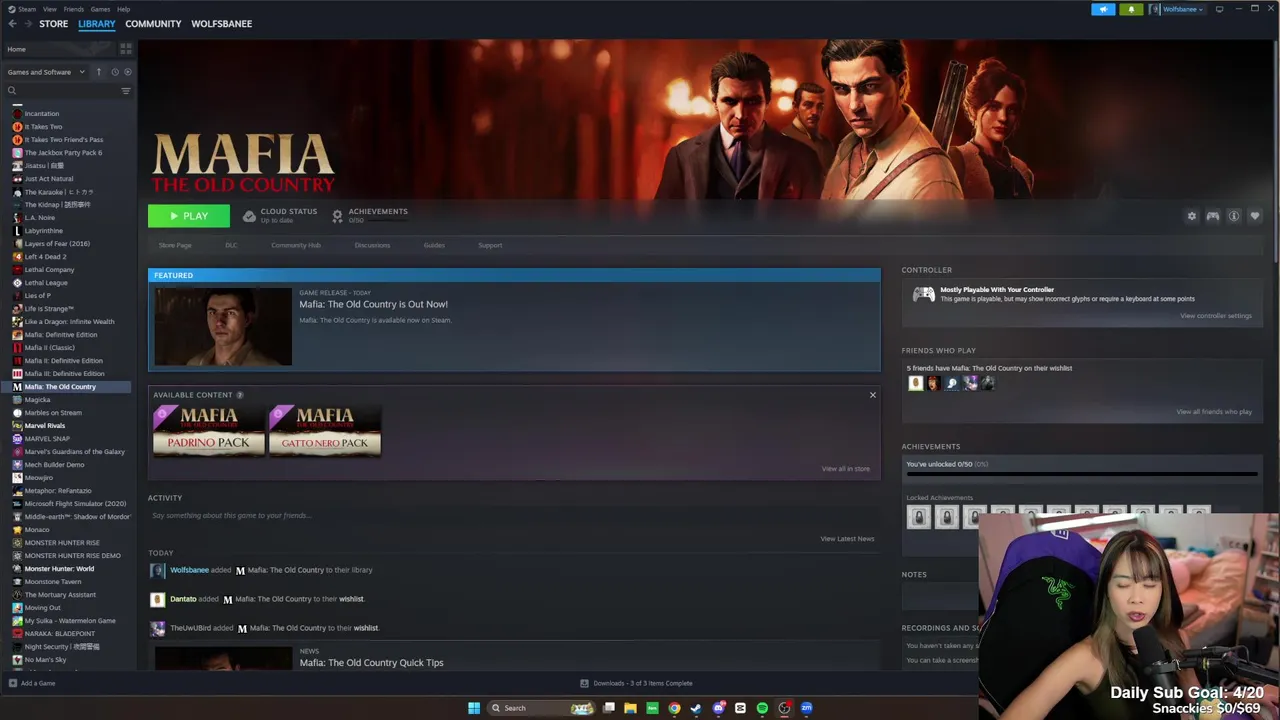Add game to favorites heart icon
The width and height of the screenshot is (1280, 720).
tap(1255, 216)
